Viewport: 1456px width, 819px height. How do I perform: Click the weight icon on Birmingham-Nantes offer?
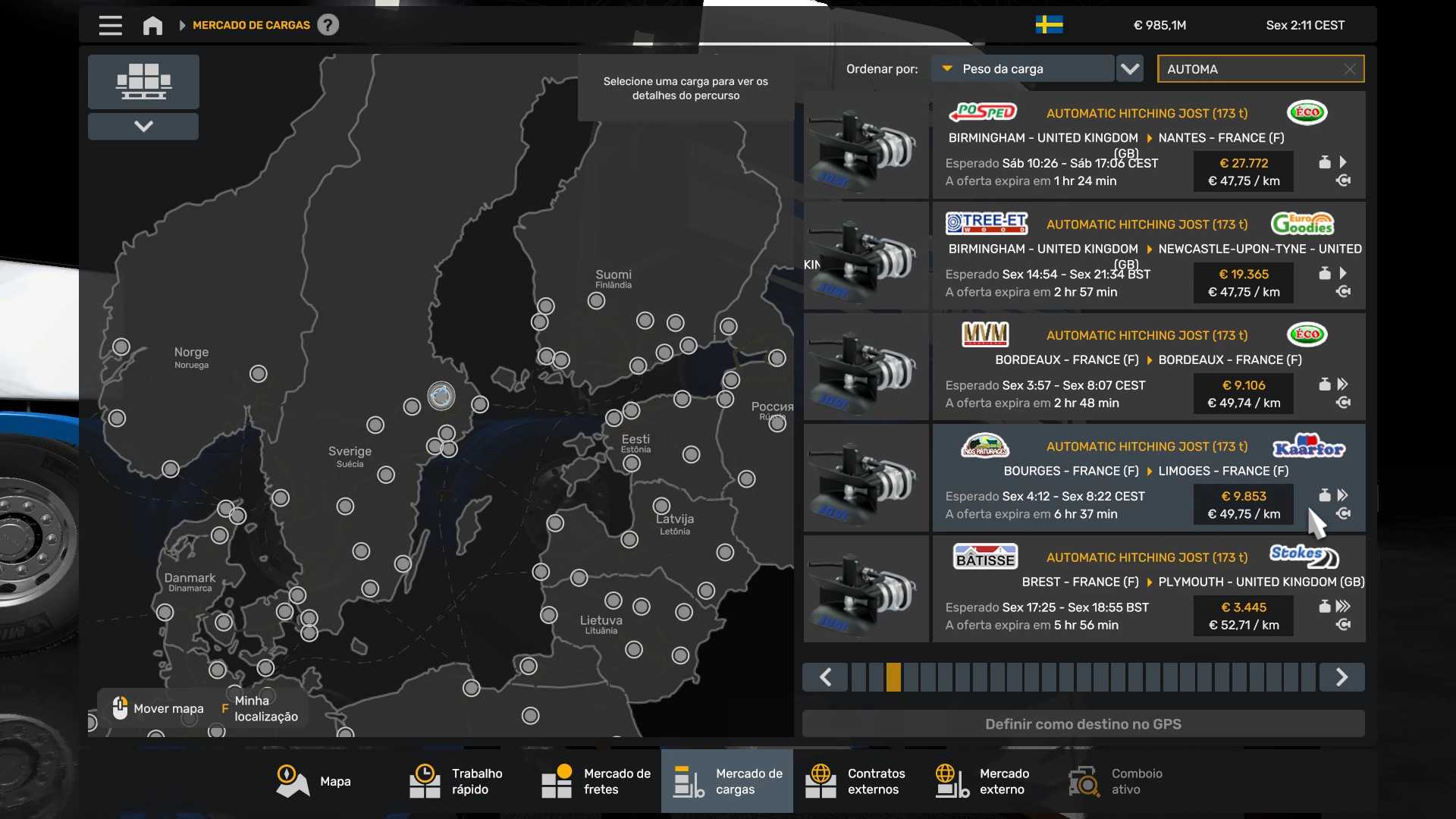point(1324,162)
